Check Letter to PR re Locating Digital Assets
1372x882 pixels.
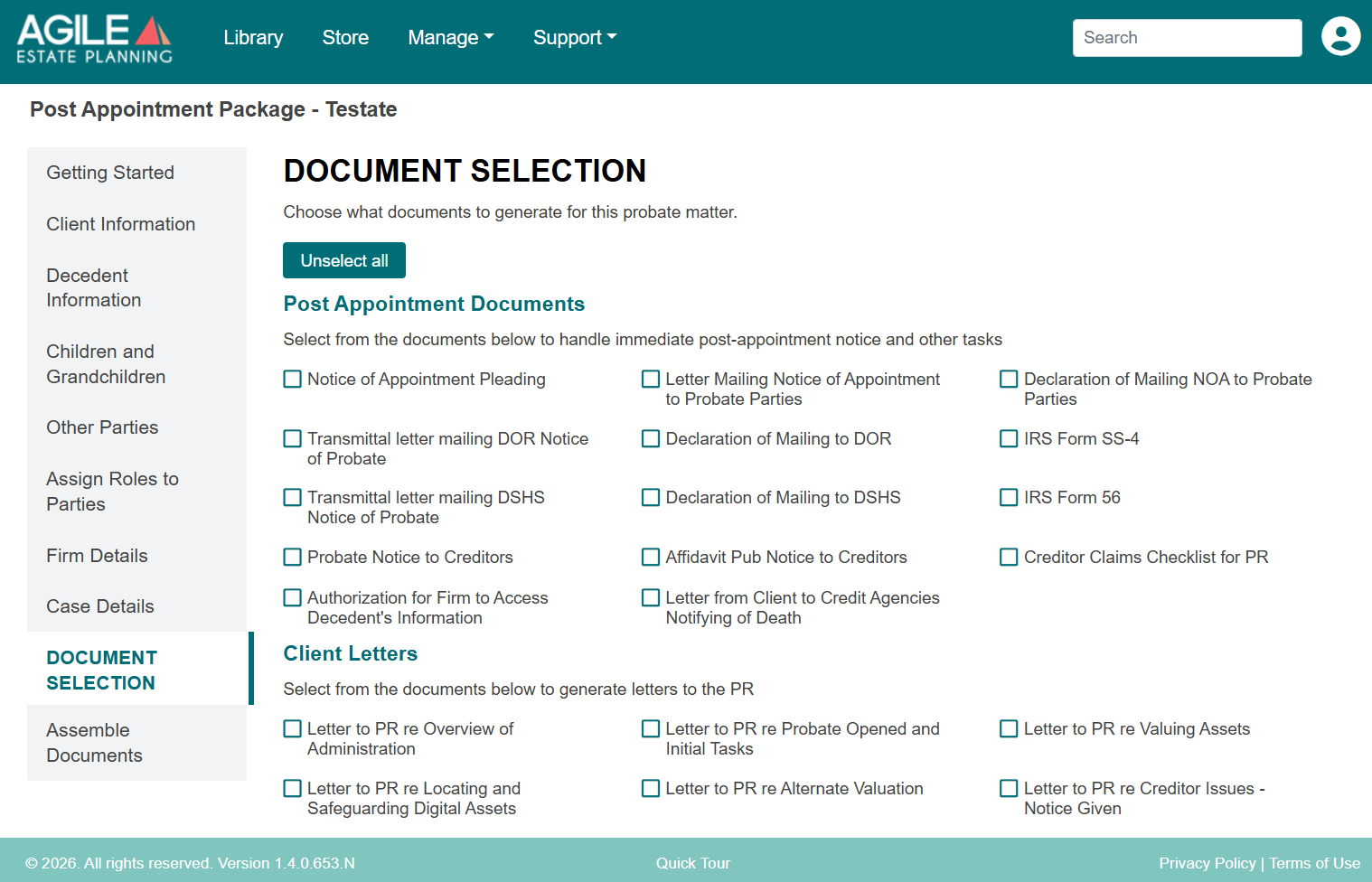292,789
